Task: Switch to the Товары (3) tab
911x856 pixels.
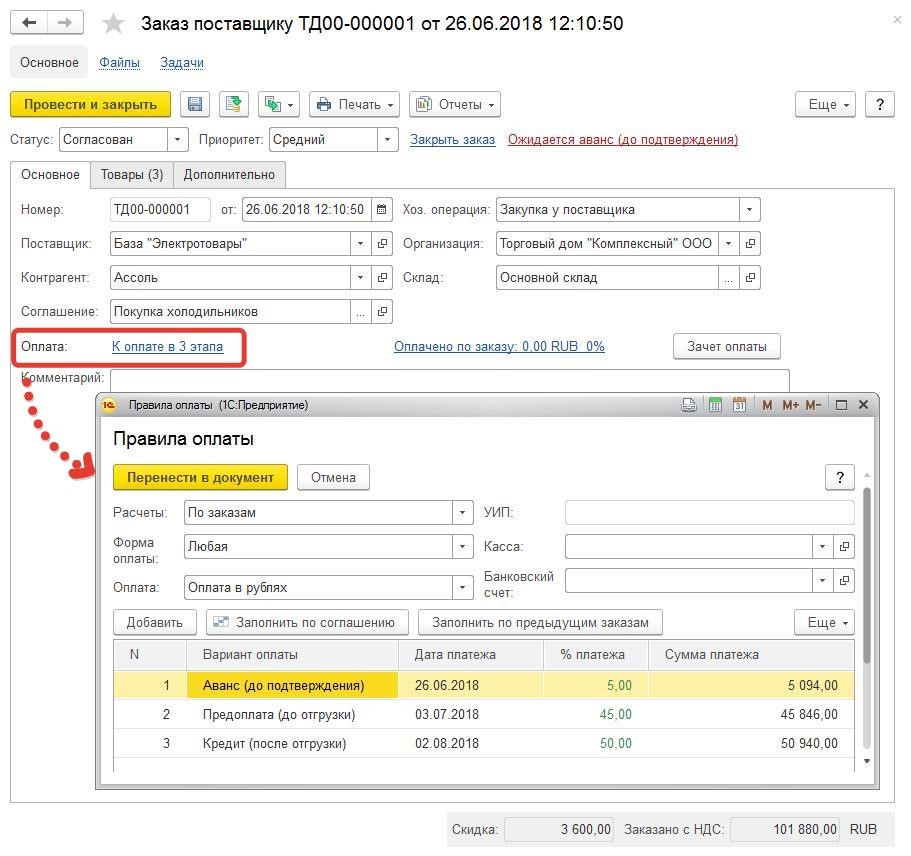Action: [x=132, y=174]
